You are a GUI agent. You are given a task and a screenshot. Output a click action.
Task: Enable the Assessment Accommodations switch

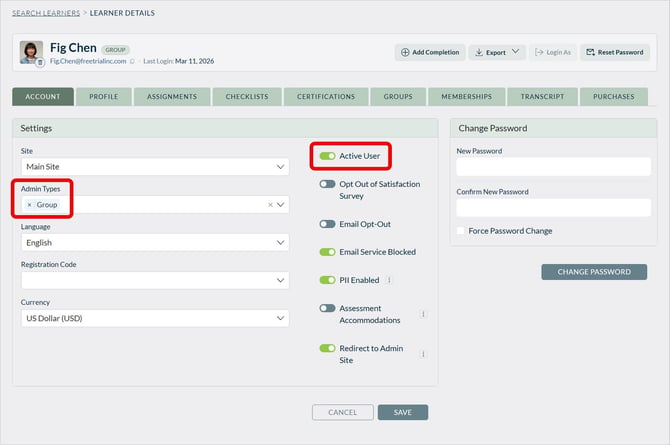click(x=327, y=308)
